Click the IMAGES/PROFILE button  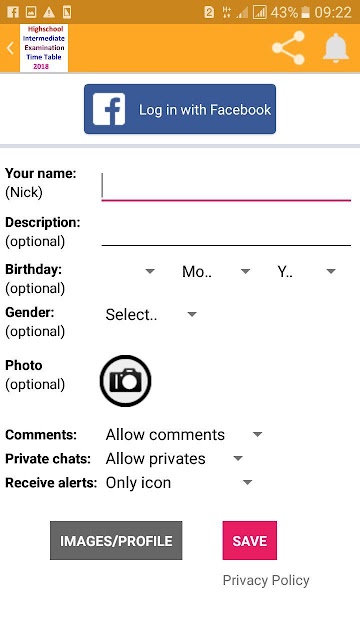point(116,540)
